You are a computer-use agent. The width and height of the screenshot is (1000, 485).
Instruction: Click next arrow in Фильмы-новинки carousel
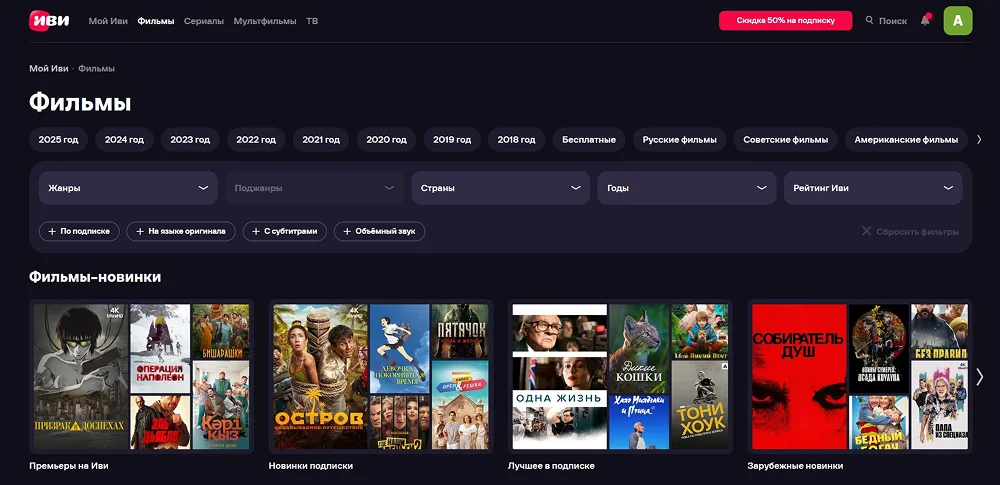pyautogui.click(x=979, y=376)
